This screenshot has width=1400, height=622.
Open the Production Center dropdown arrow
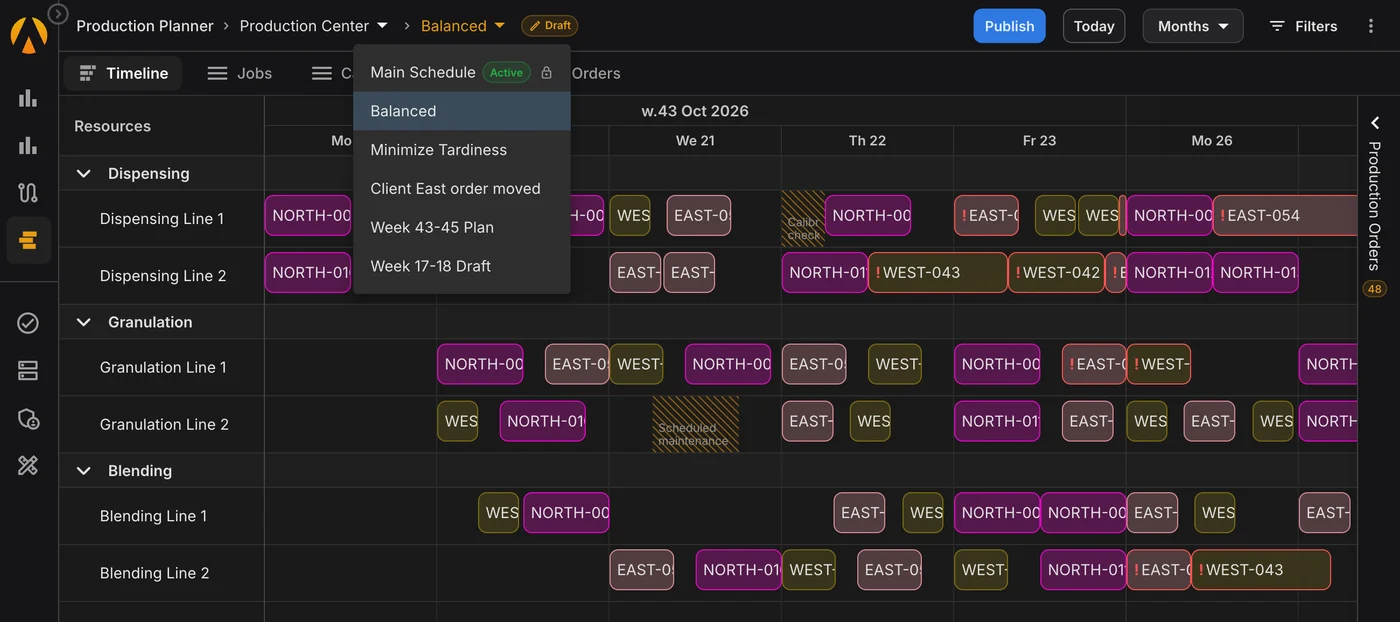pos(382,26)
